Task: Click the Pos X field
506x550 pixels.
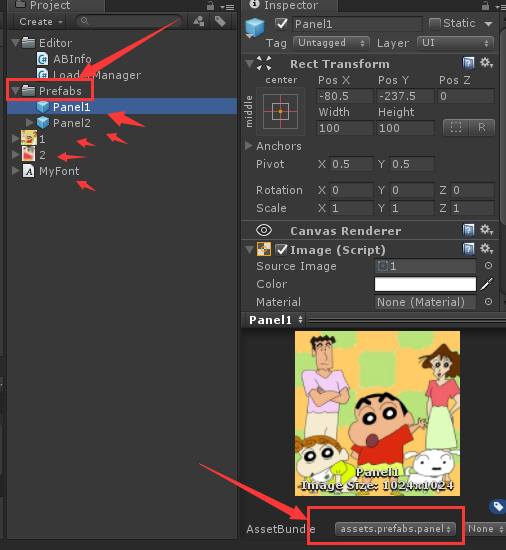Action: click(345, 96)
